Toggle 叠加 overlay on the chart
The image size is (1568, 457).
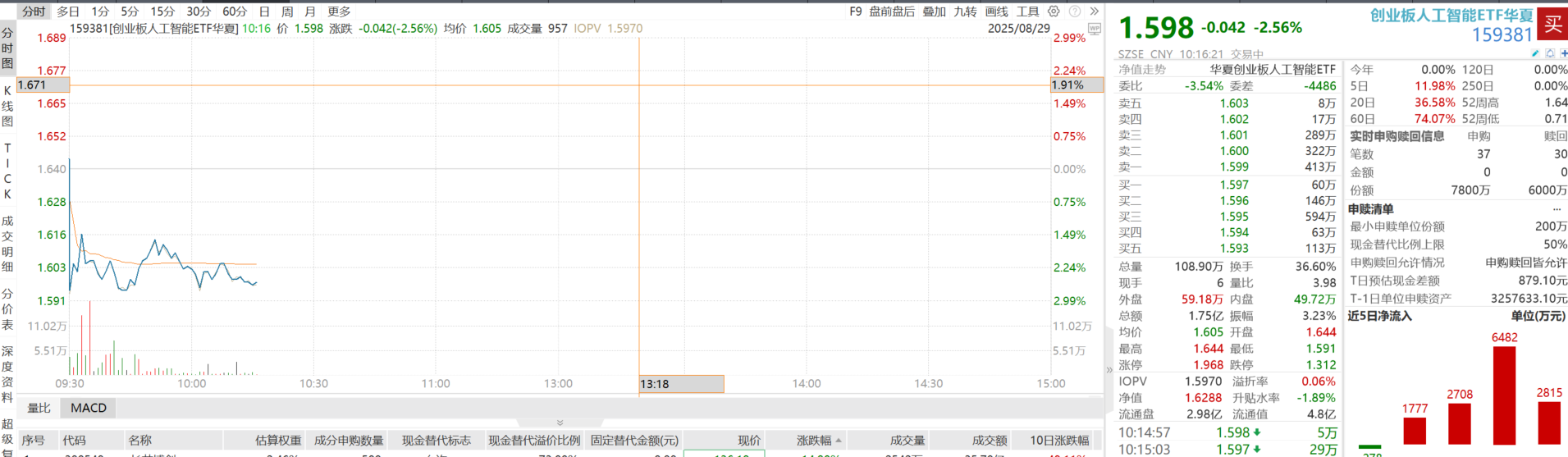point(934,11)
